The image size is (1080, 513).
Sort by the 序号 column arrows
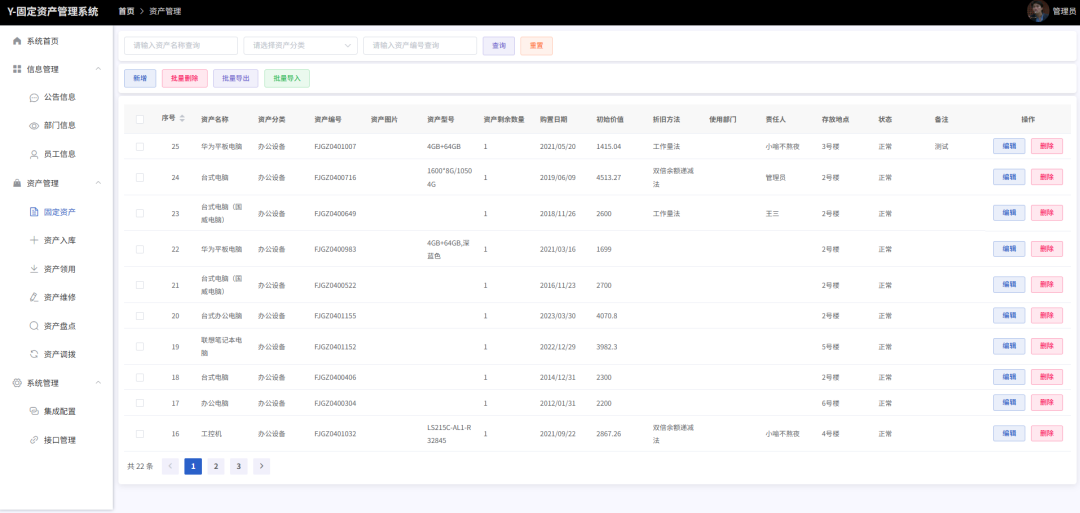click(182, 119)
